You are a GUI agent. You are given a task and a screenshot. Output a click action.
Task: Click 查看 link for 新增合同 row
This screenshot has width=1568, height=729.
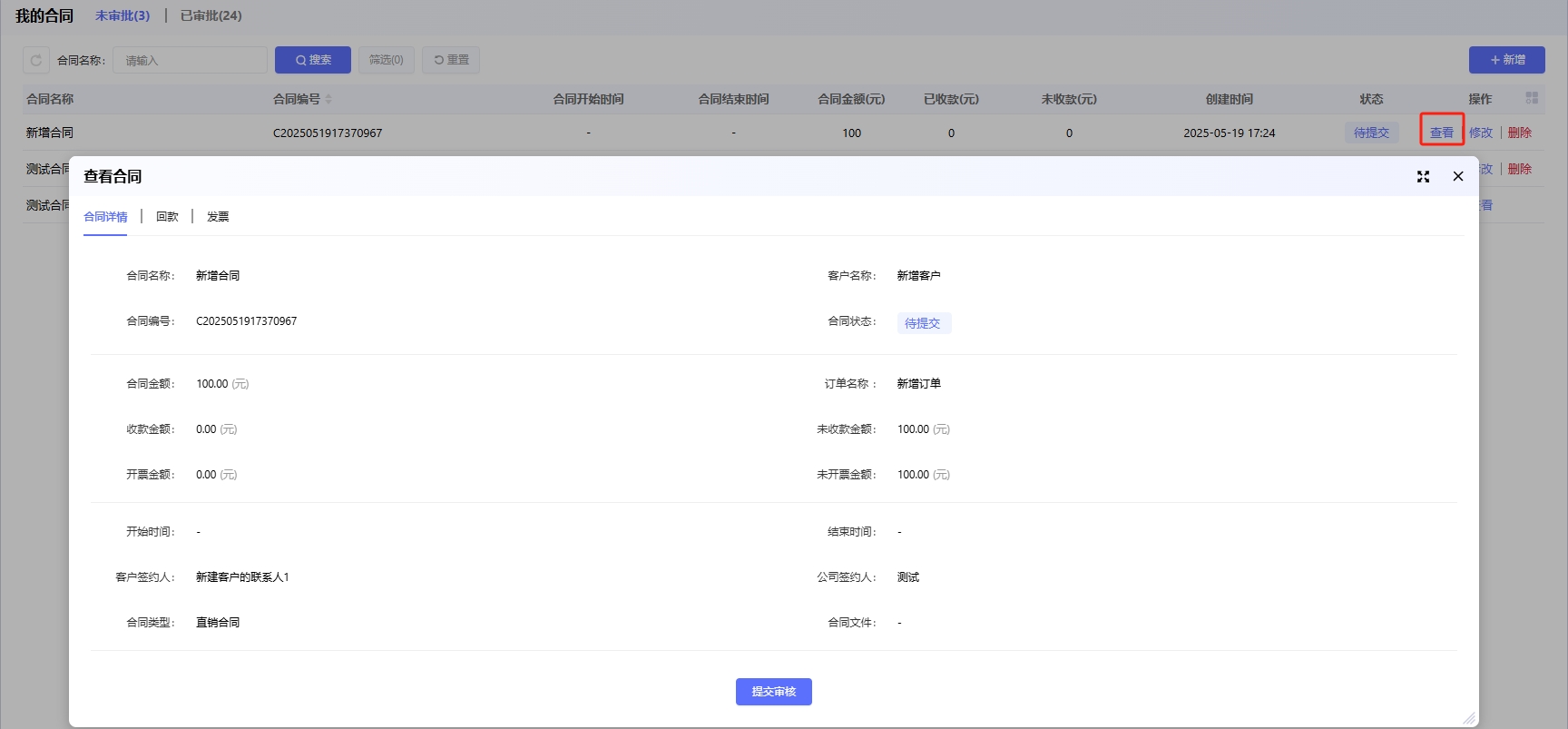click(x=1441, y=133)
